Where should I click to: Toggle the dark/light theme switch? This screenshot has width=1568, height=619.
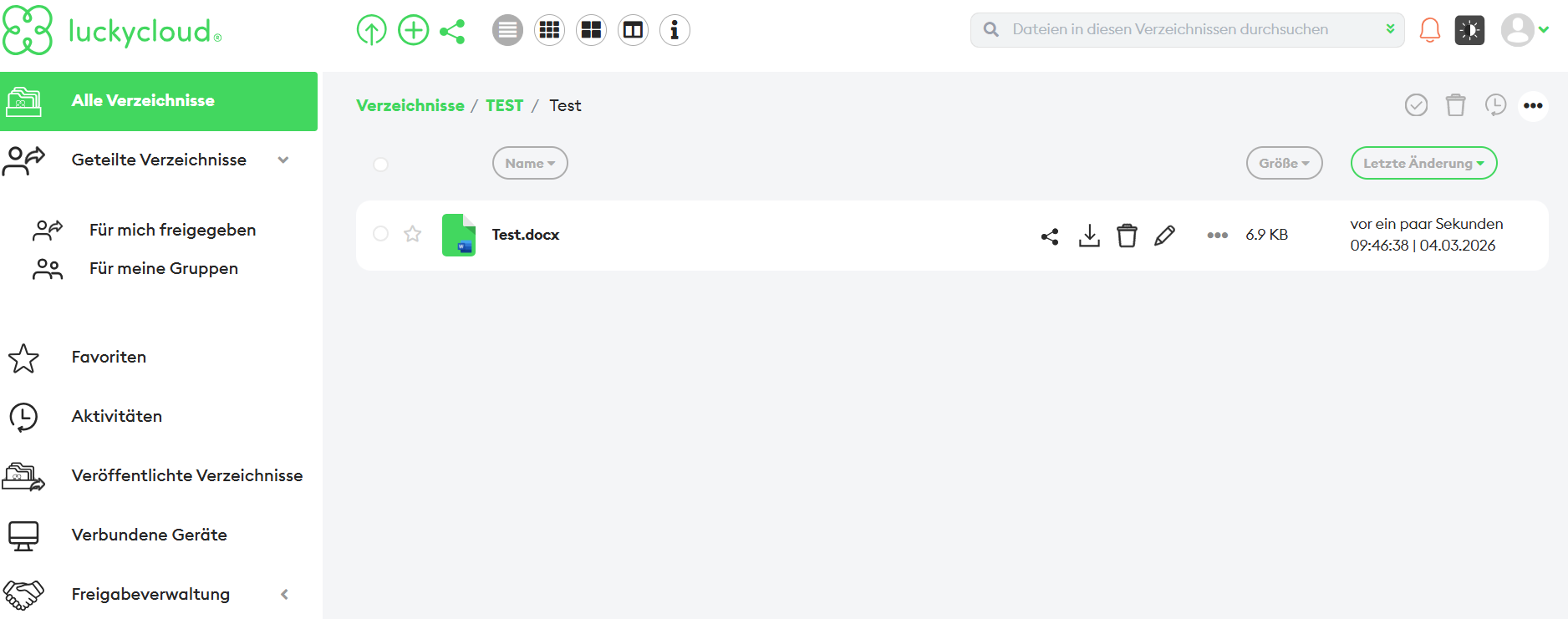point(1469,31)
